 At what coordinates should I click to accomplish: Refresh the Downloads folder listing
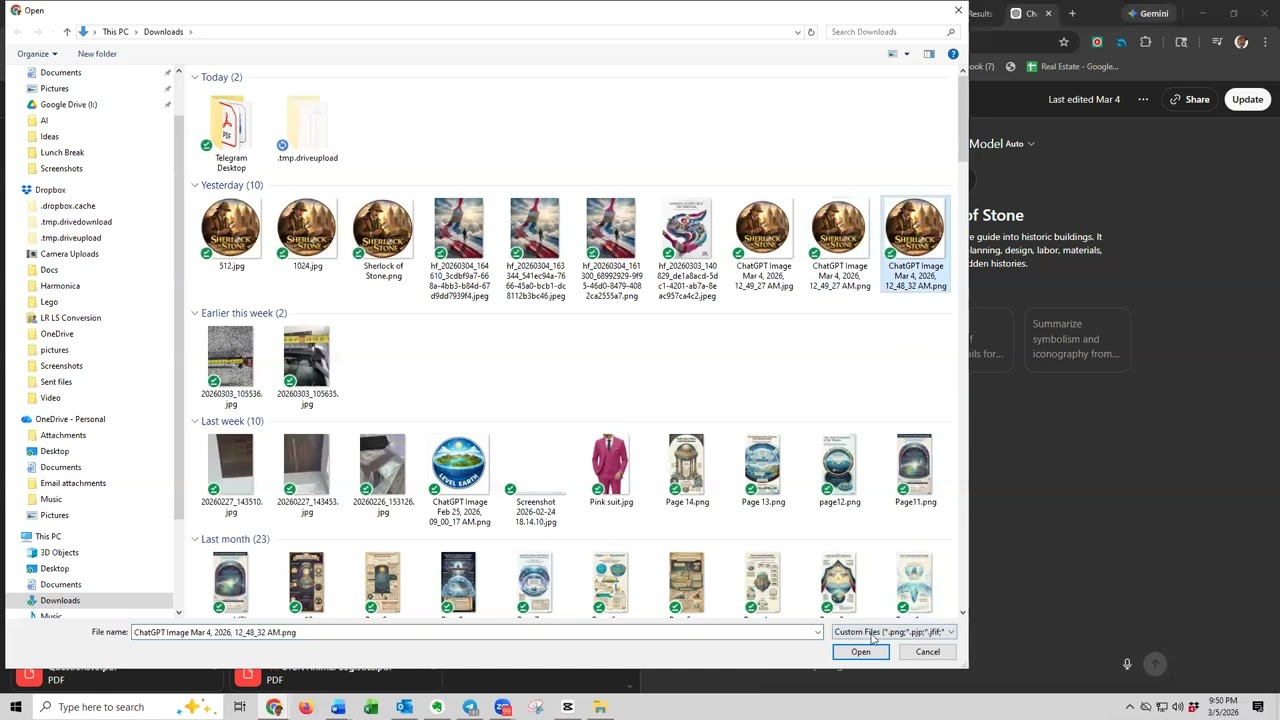[x=811, y=32]
